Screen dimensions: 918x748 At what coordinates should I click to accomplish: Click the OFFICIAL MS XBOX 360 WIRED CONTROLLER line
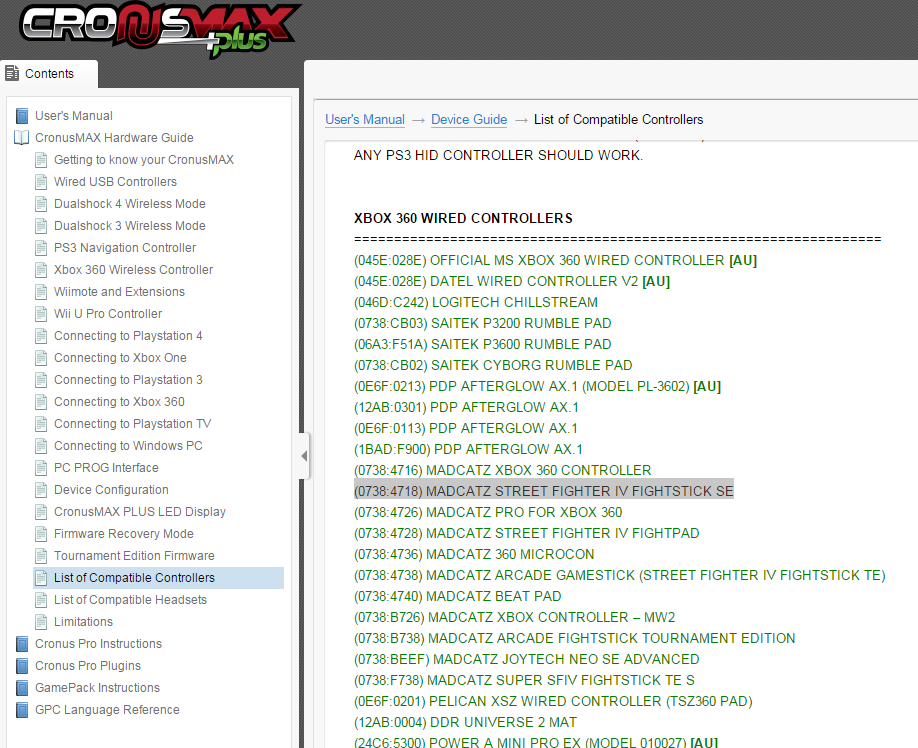click(555, 260)
